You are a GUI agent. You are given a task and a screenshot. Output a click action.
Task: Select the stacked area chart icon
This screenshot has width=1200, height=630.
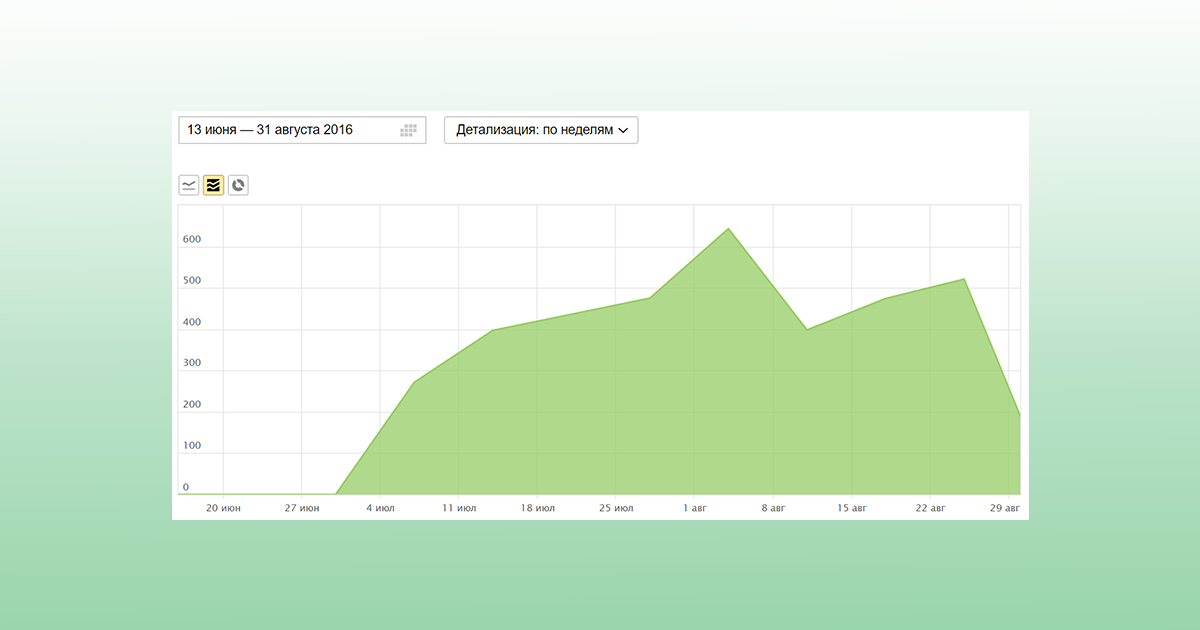(213, 185)
